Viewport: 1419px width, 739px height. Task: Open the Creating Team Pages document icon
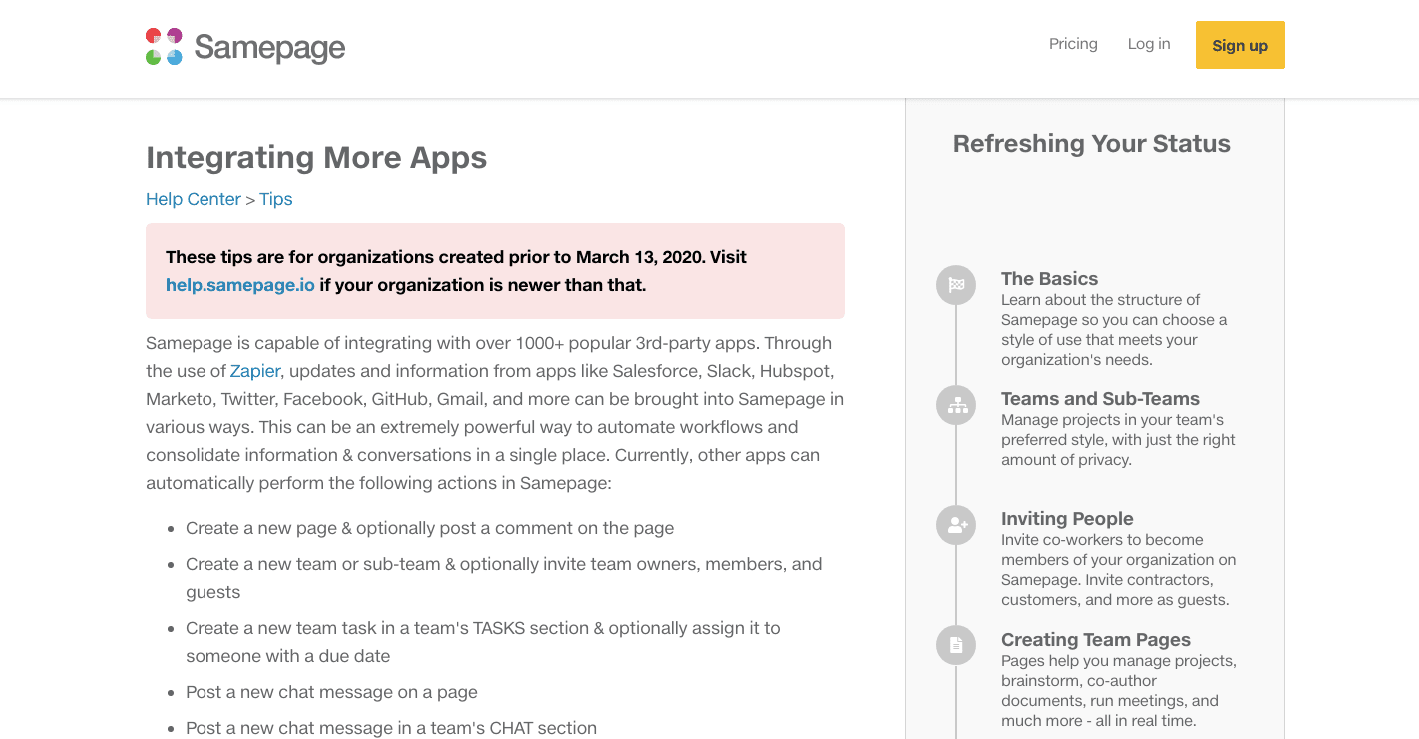pos(956,645)
